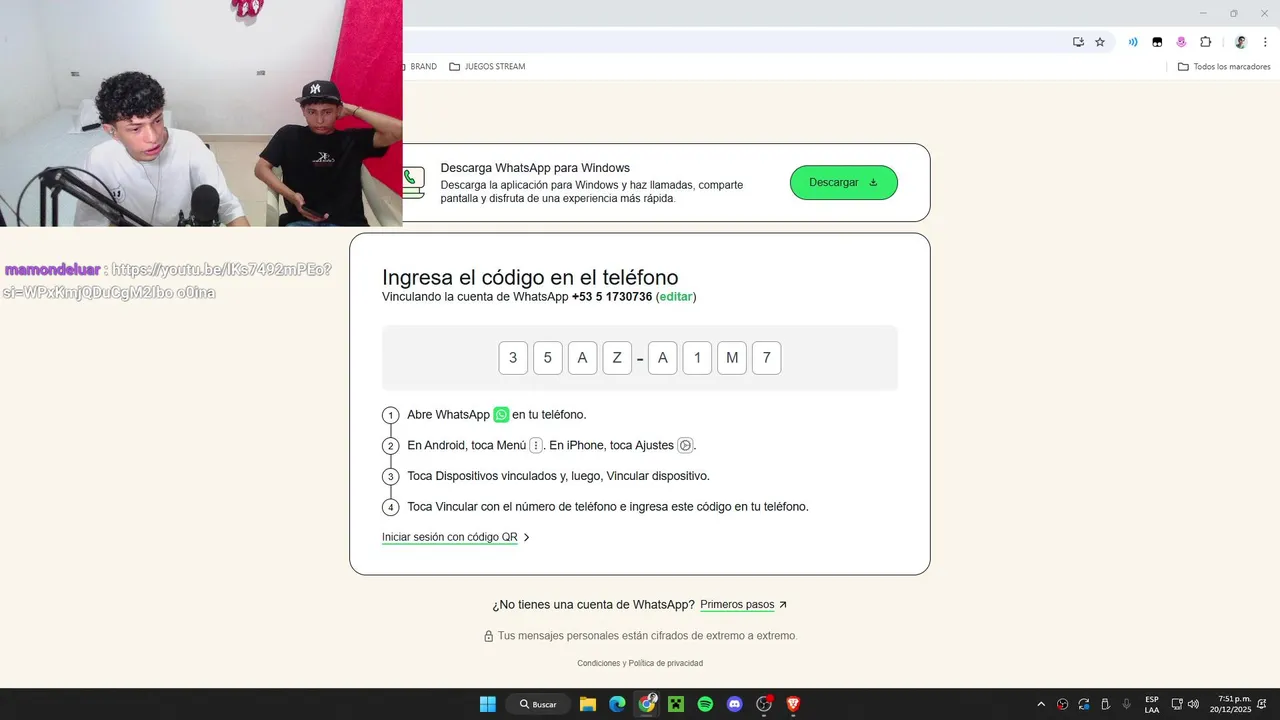Click the sync arrows tray icon
Viewport: 1280px width, 720px height.
[x=1084, y=704]
